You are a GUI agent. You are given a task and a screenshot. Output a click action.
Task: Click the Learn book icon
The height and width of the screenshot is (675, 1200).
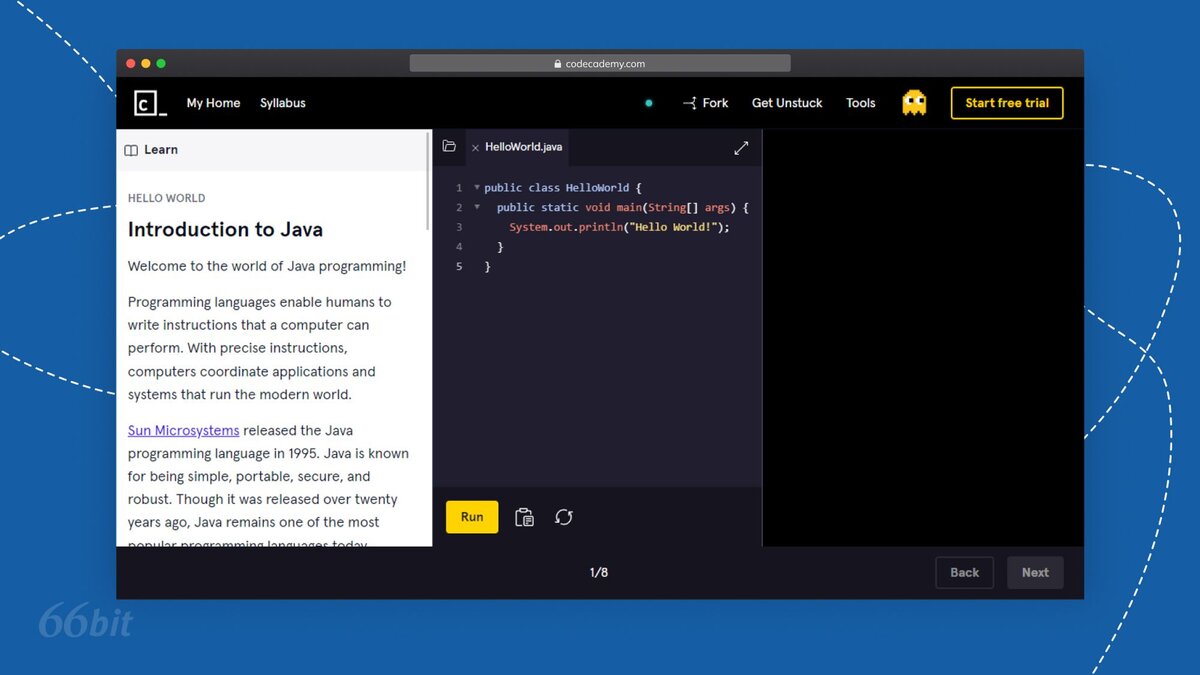tap(131, 150)
